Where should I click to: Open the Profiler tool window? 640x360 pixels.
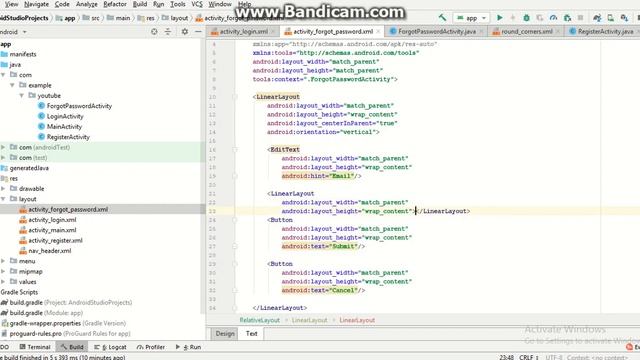pyautogui.click(x=151, y=347)
